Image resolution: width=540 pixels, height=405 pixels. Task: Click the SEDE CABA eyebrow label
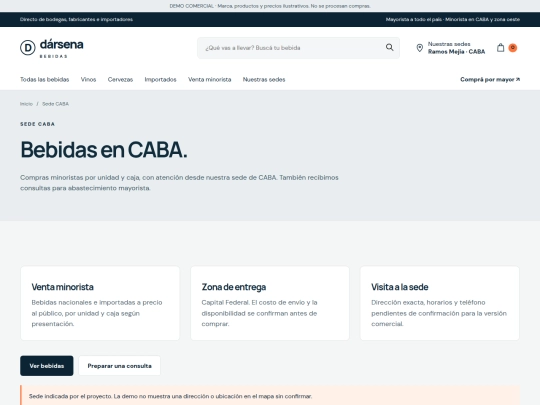38,124
